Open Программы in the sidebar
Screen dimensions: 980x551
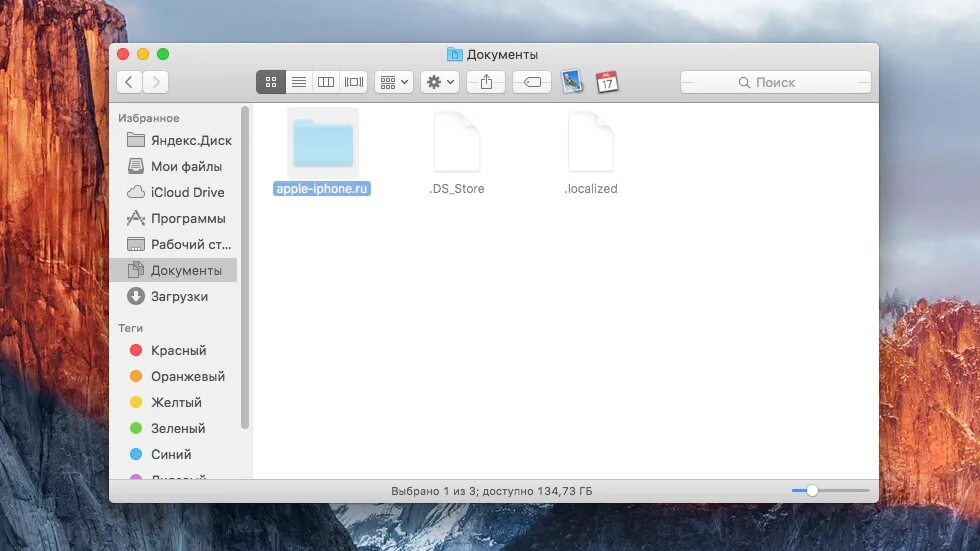point(173,219)
